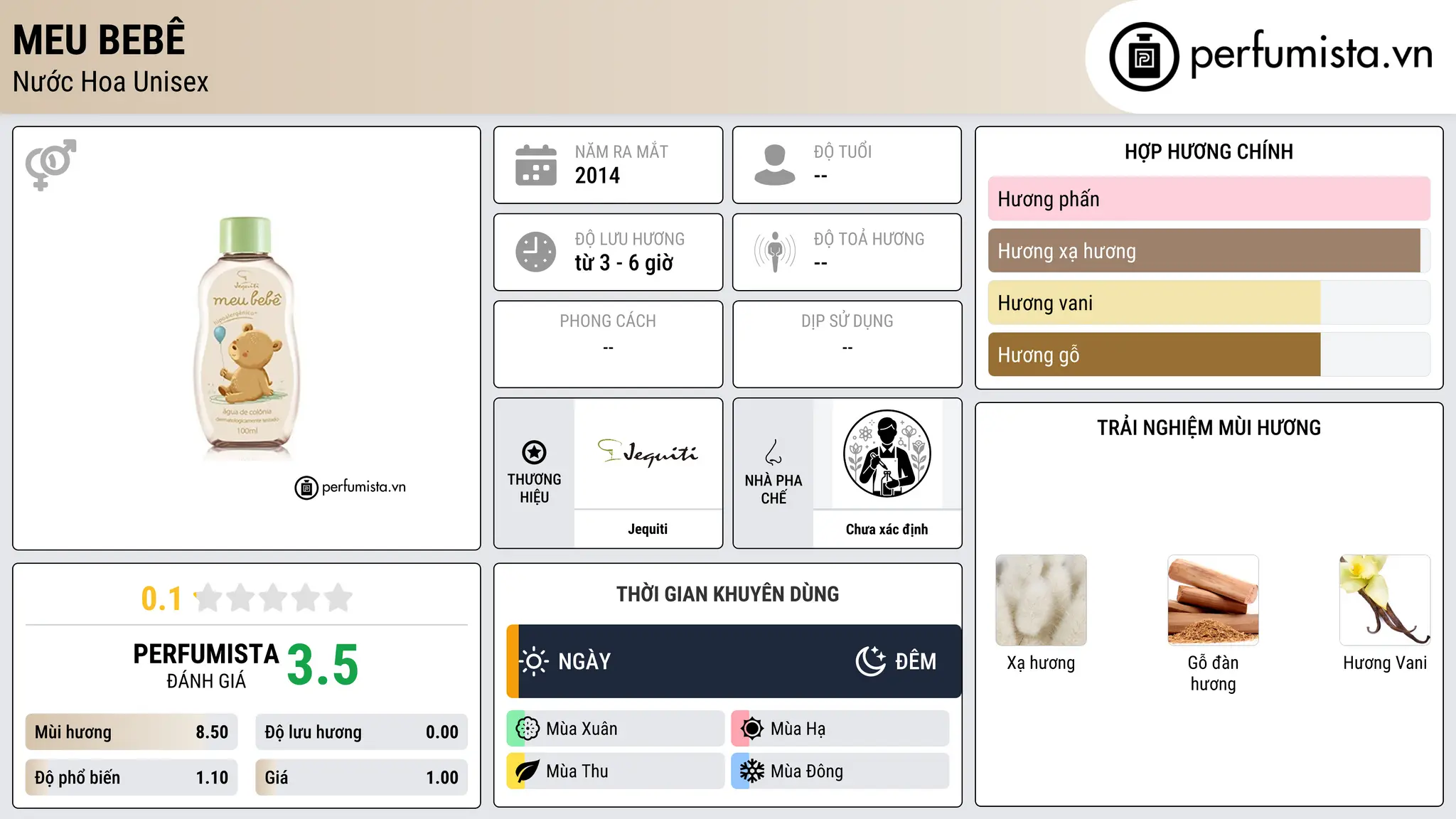Click the Jequiti brand name link
Screen dimensions: 1456x819
(x=648, y=529)
